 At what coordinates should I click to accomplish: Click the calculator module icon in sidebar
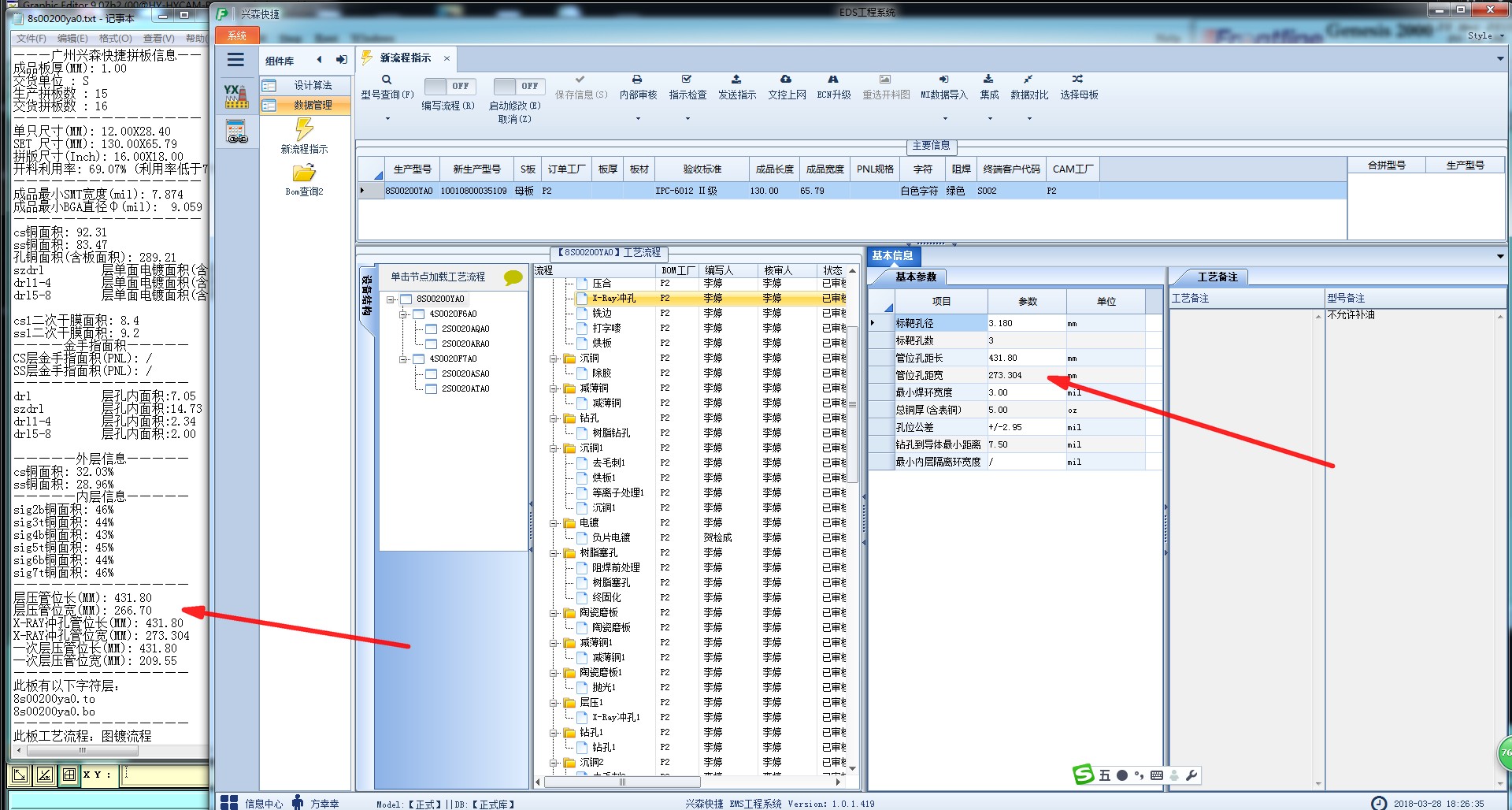tap(236, 132)
